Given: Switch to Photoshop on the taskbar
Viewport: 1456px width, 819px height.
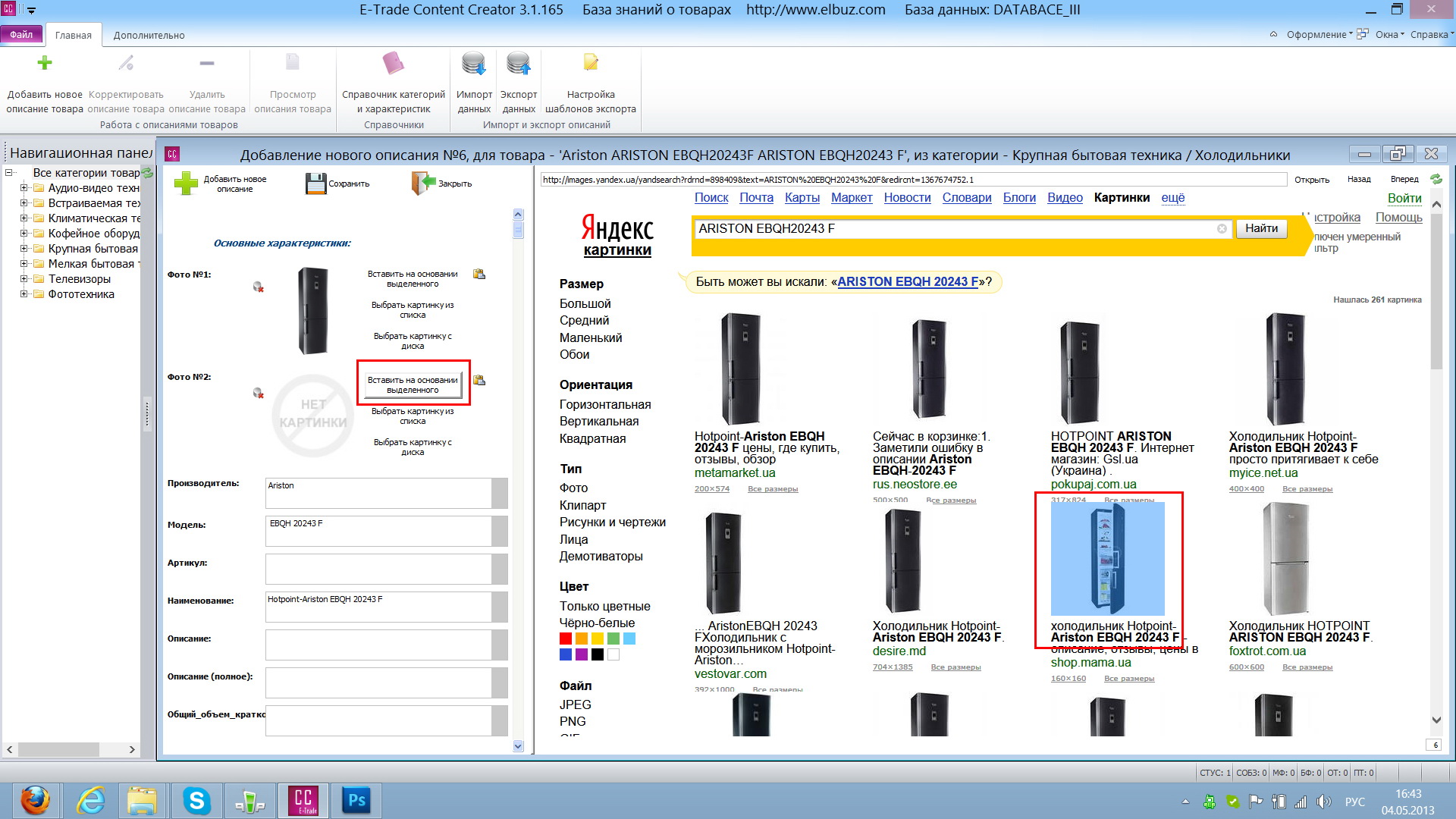Looking at the screenshot, I should pyautogui.click(x=356, y=800).
